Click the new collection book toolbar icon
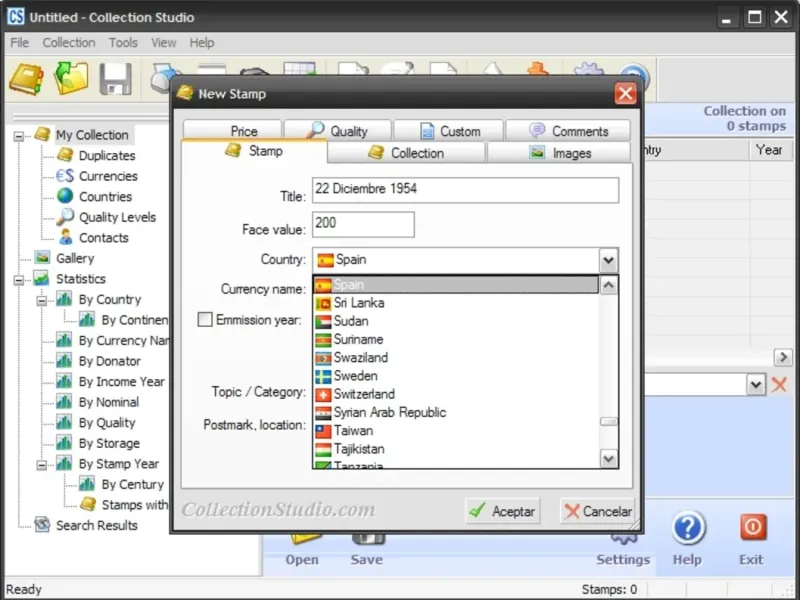The image size is (800, 600). [26, 79]
